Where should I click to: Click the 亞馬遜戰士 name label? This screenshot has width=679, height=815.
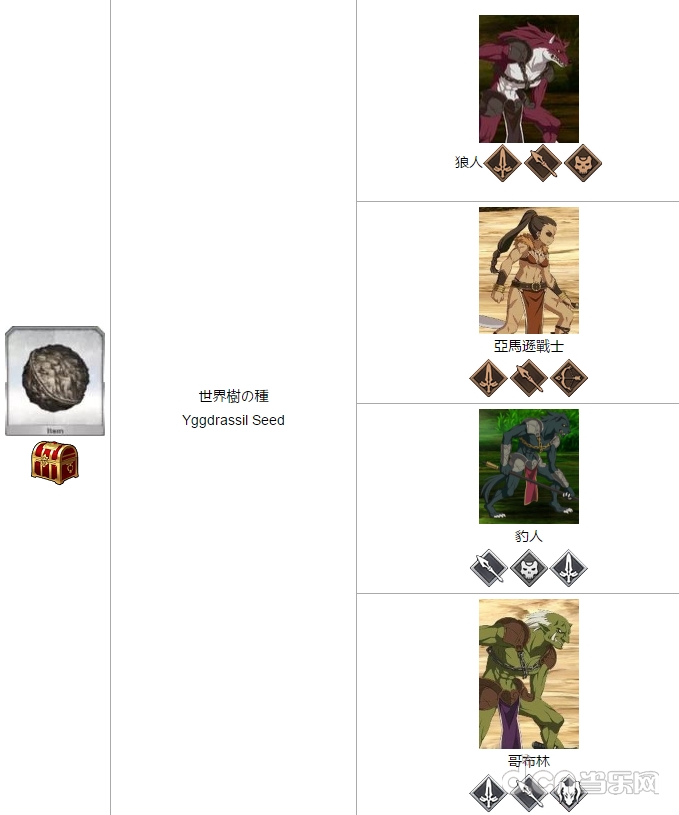point(529,346)
